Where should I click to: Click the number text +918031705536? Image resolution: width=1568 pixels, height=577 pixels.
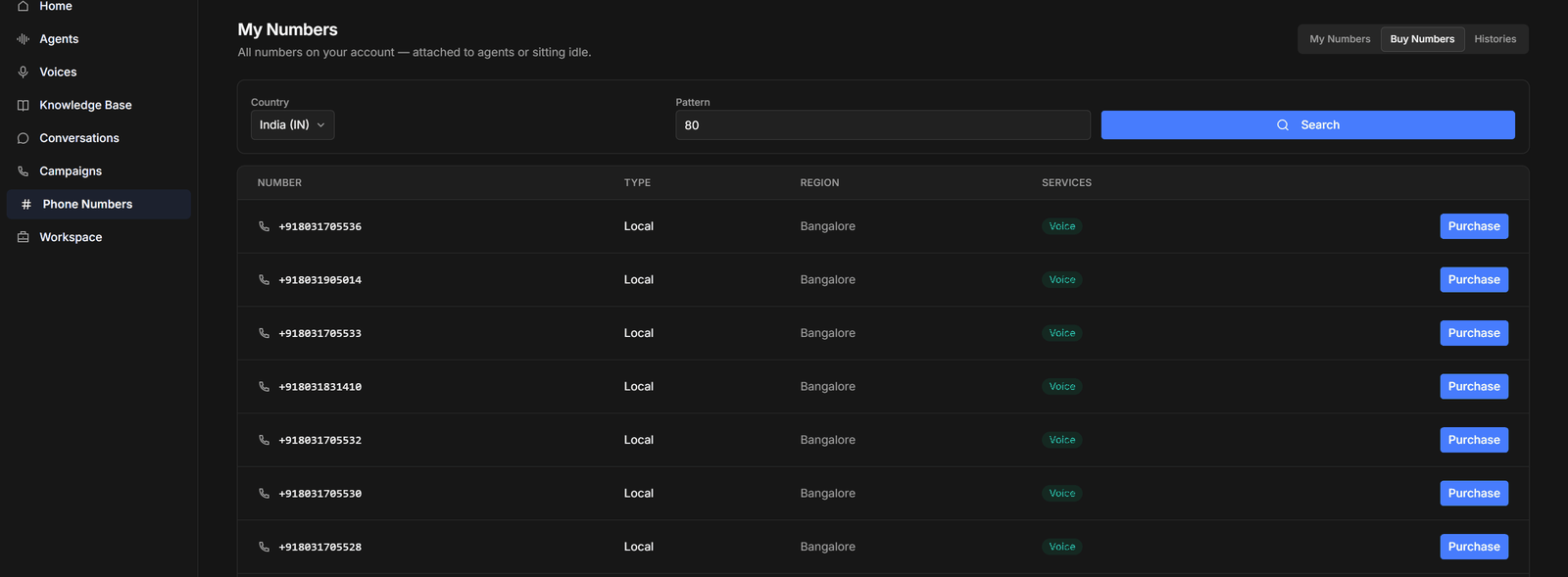pos(320,226)
